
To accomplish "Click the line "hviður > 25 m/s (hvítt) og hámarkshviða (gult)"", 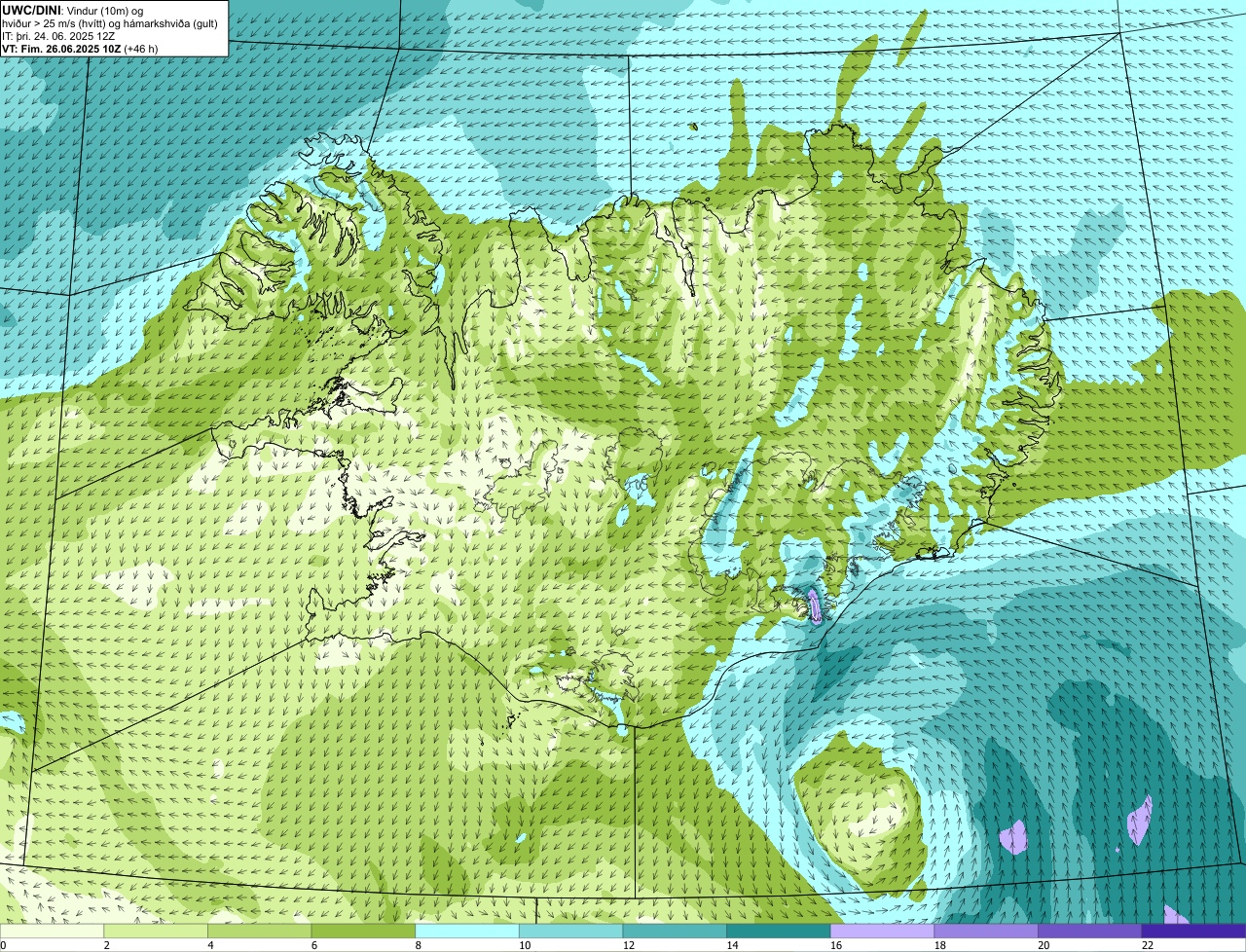I will (109, 22).
